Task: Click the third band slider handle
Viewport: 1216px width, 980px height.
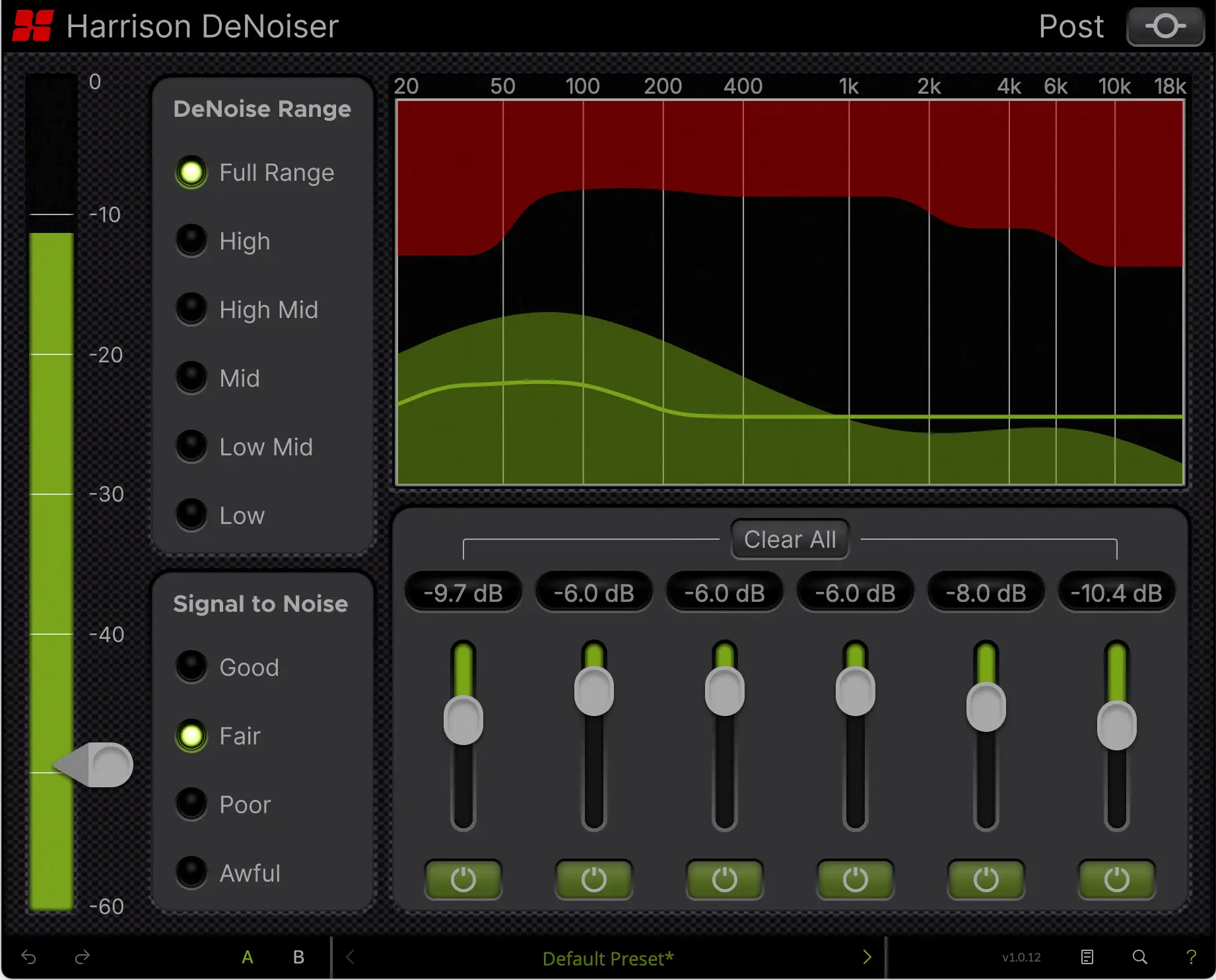Action: tap(725, 692)
